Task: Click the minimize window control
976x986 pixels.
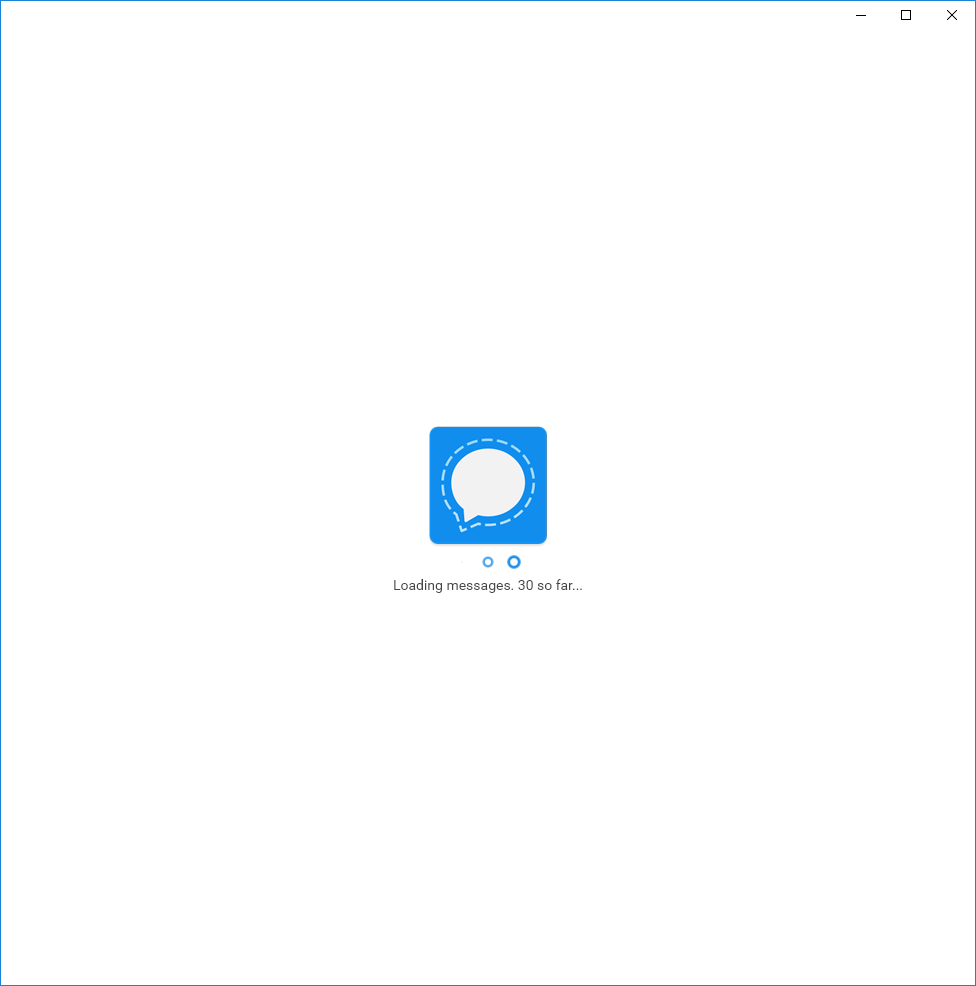Action: [x=860, y=15]
